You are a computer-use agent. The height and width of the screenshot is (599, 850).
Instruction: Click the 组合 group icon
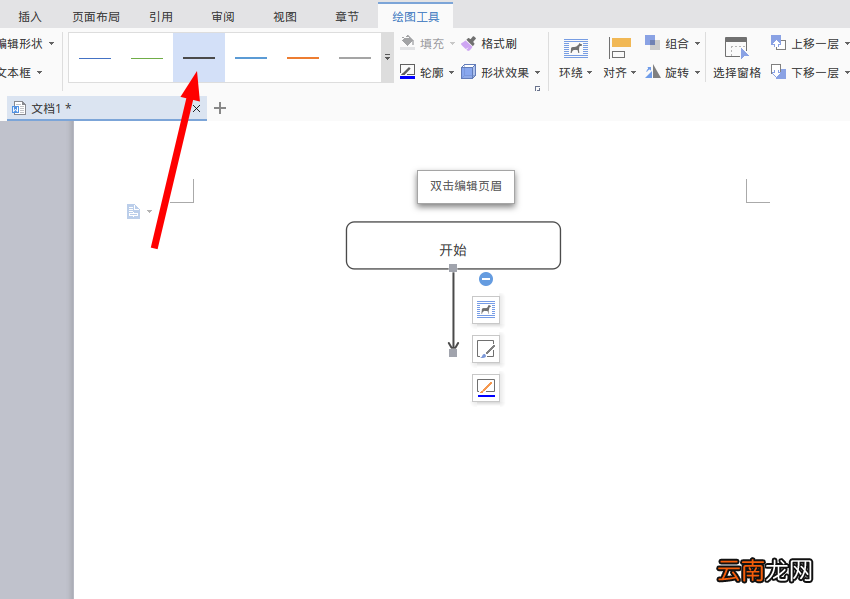[x=653, y=43]
